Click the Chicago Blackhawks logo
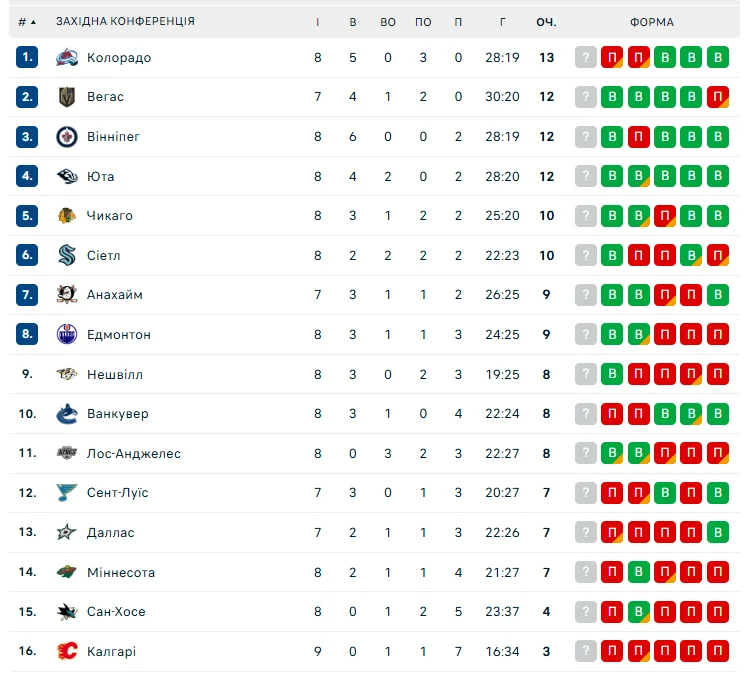Viewport: 744px width, 680px height. (67, 216)
